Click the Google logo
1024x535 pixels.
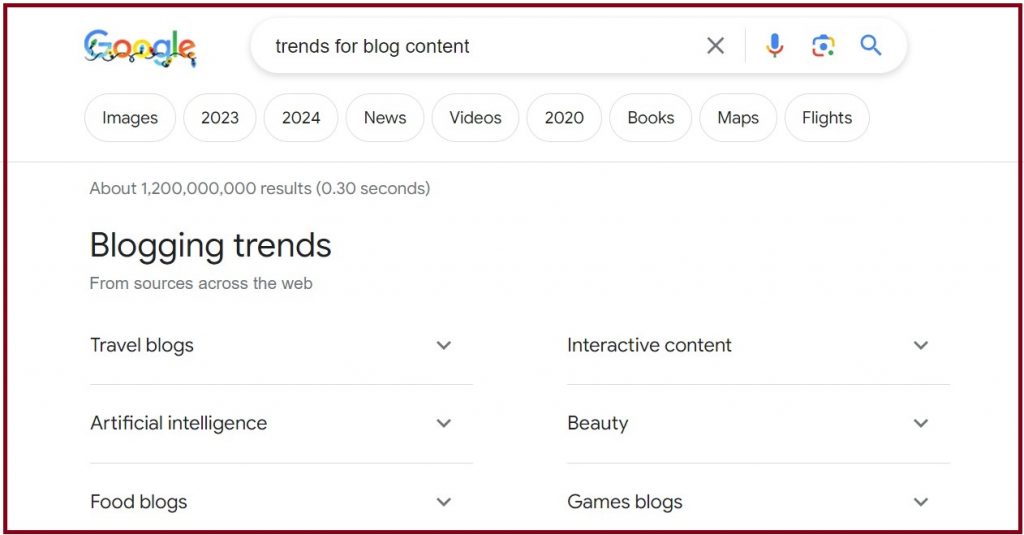pyautogui.click(x=140, y=47)
